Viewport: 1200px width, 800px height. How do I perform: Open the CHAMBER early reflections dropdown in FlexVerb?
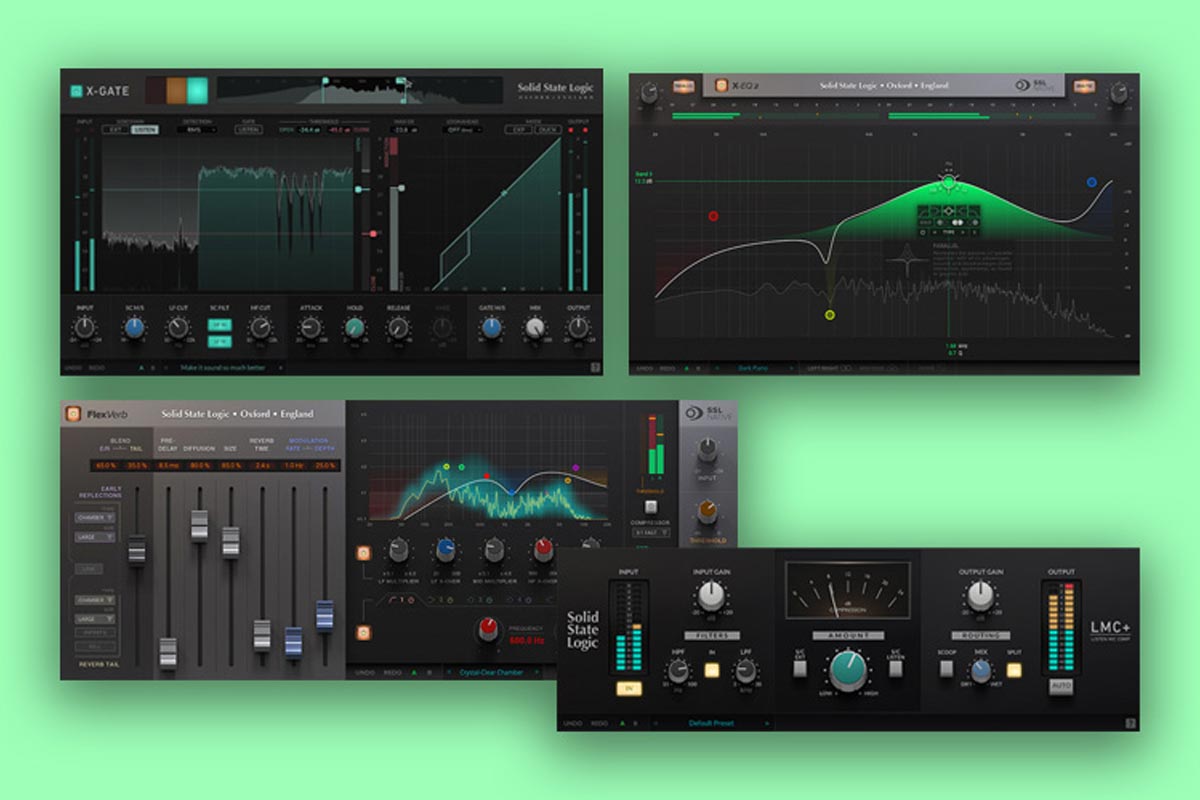coord(94,518)
